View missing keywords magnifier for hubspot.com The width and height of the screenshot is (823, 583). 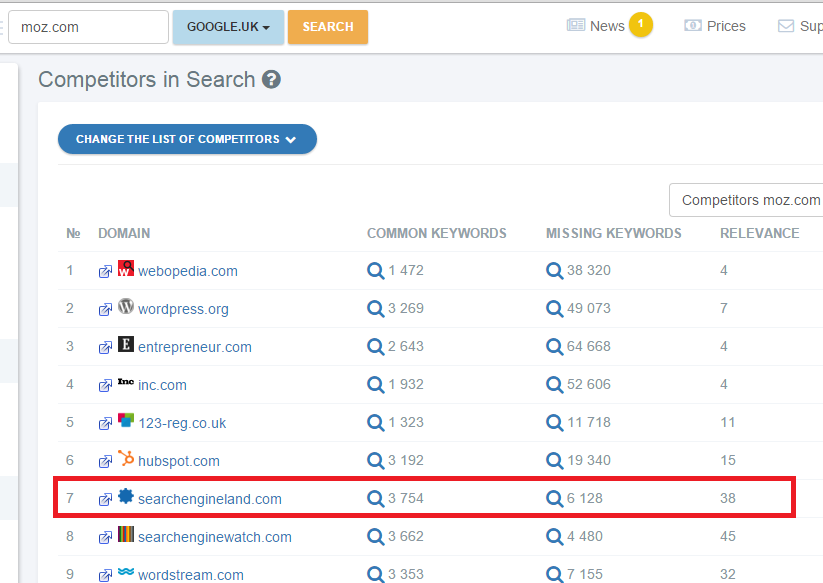pos(554,461)
